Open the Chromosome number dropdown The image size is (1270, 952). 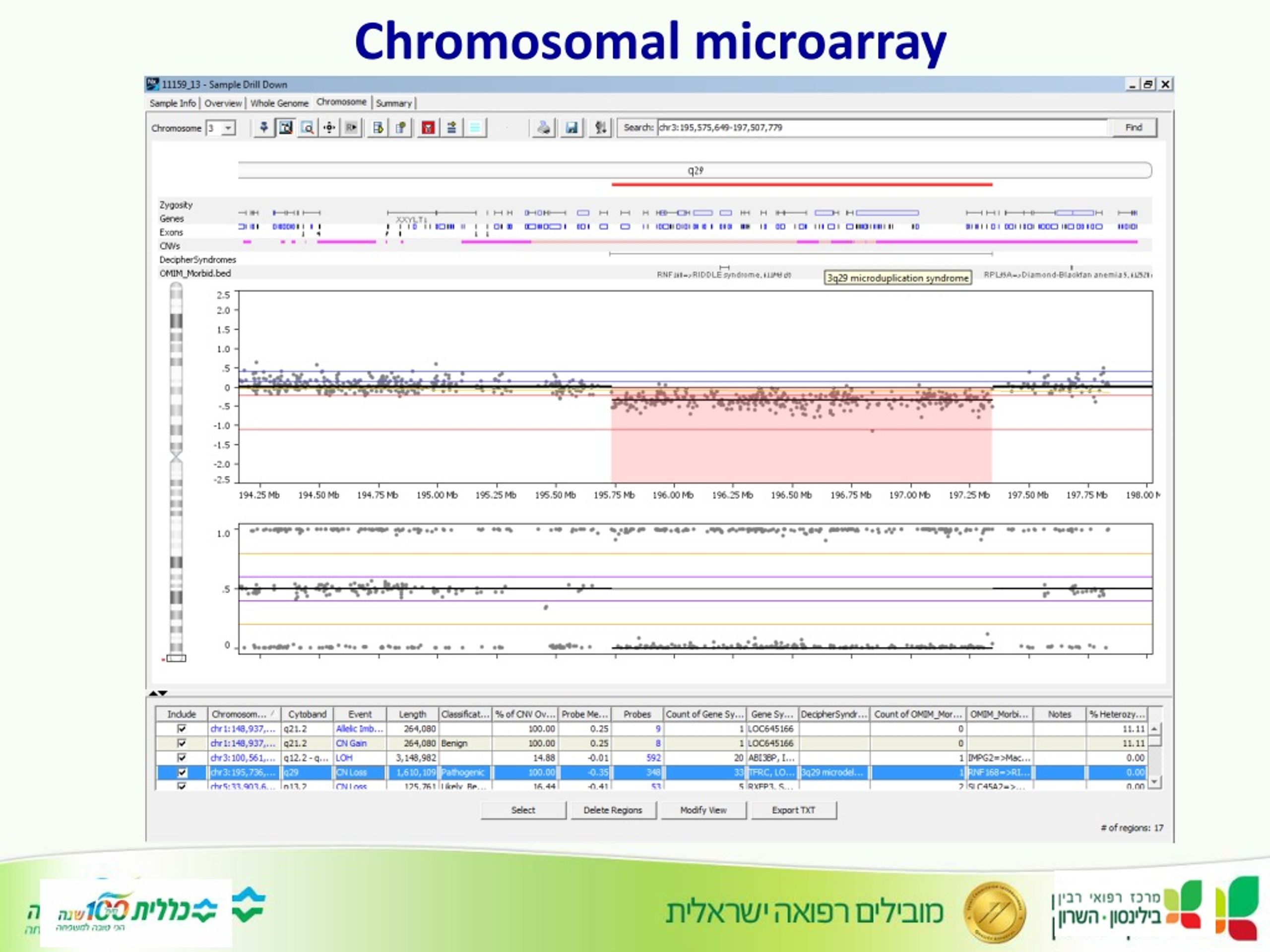pyautogui.click(x=229, y=128)
